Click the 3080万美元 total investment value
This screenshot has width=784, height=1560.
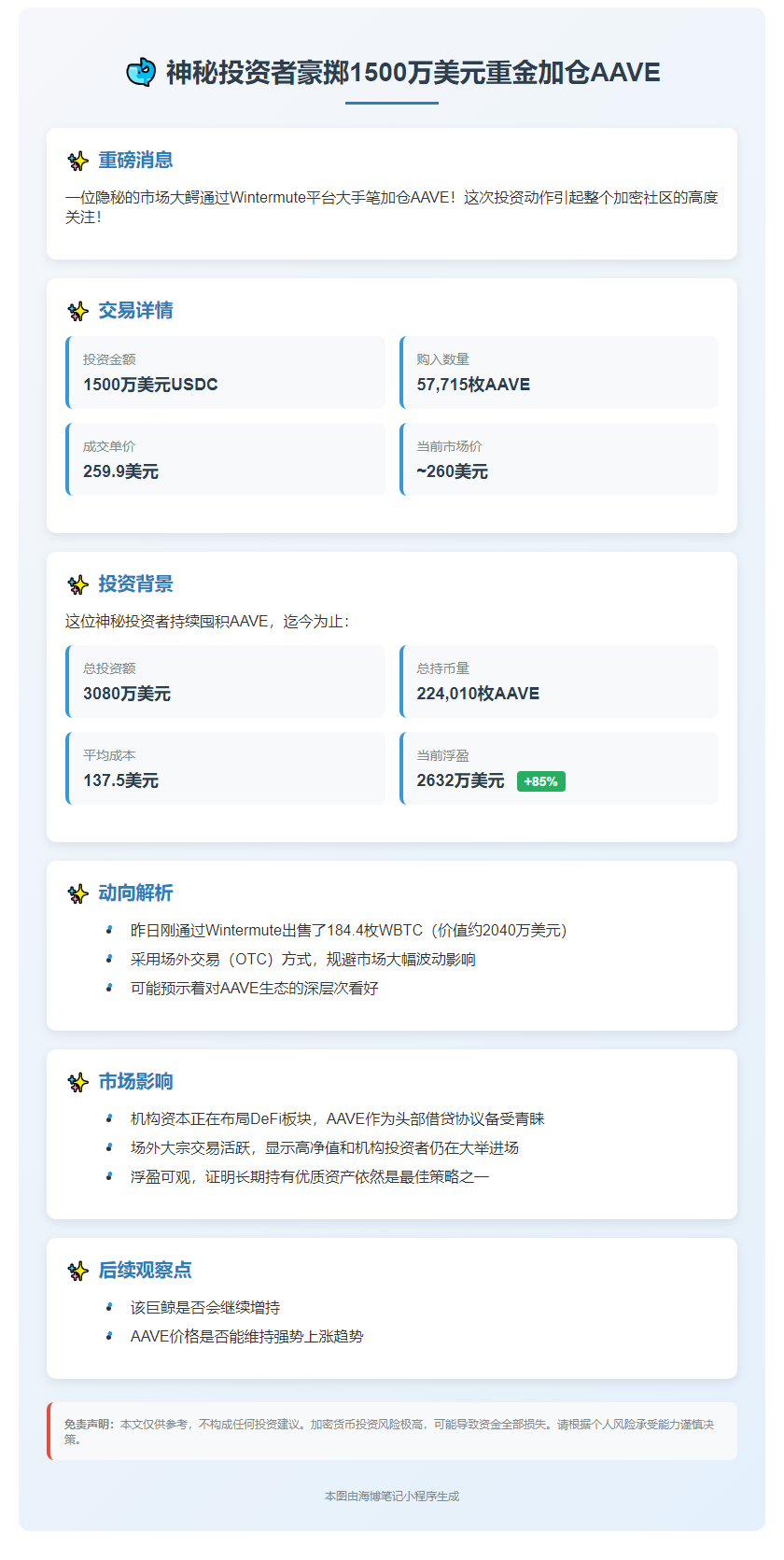pyautogui.click(x=127, y=694)
